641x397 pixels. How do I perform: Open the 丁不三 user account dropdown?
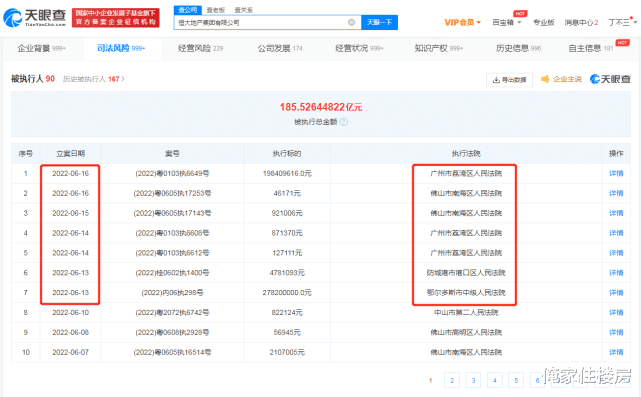(623, 22)
